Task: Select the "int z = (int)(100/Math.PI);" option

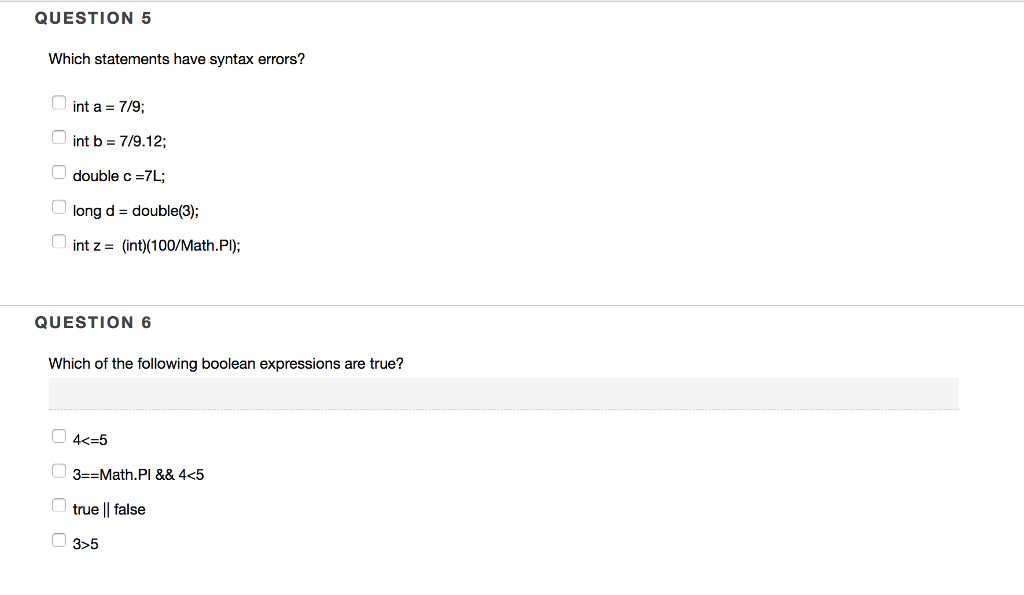Action: pyautogui.click(x=59, y=240)
